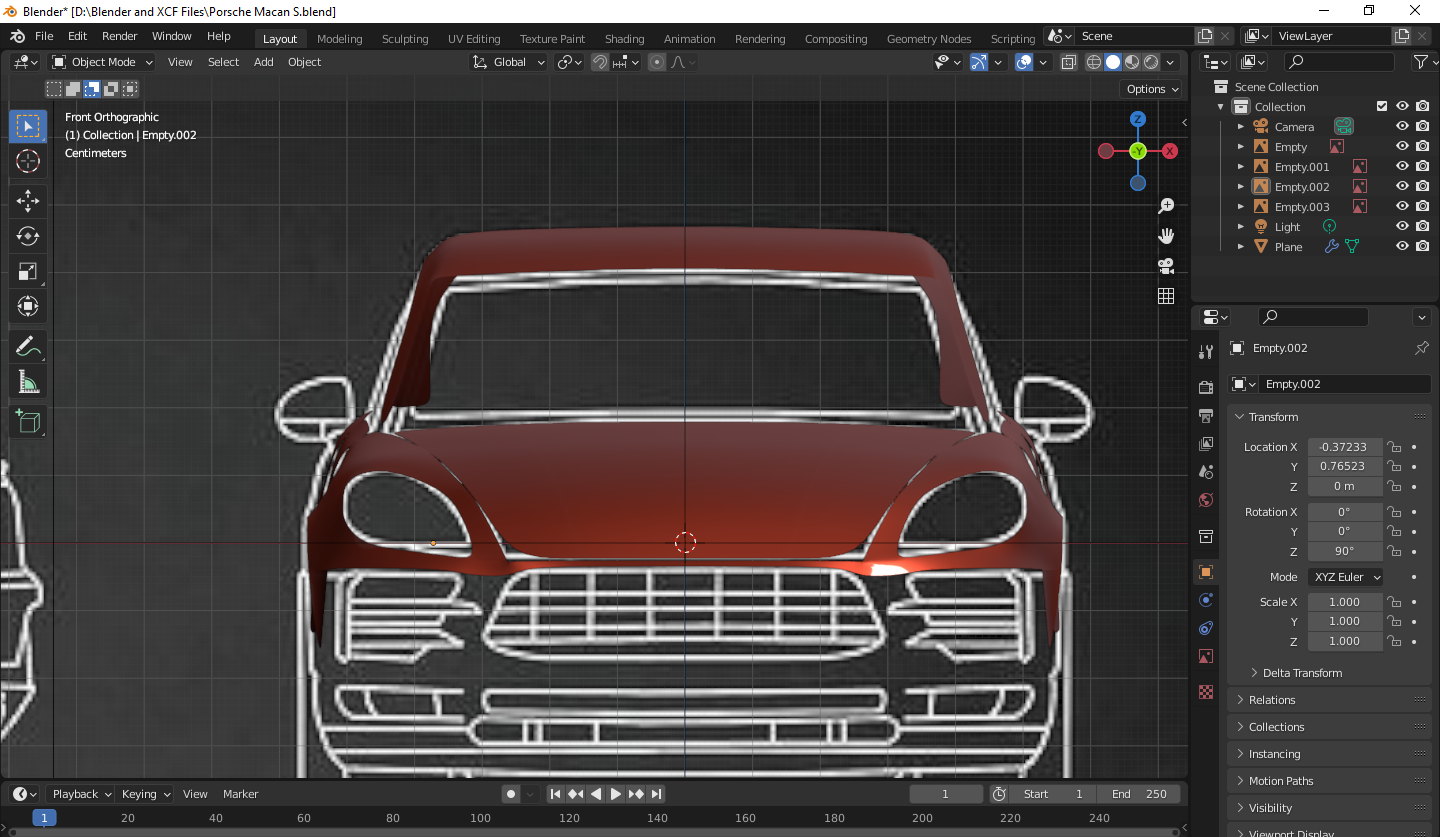
Task: Switch to wireframe viewport shading
Action: pos(1094,62)
